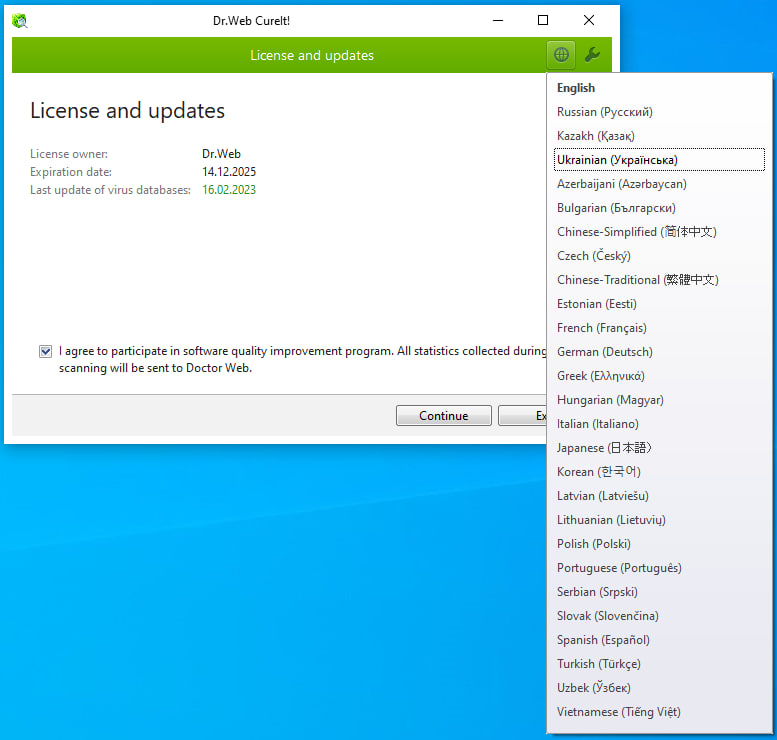
Task: Select Portuguese (Português) language
Action: [659, 568]
